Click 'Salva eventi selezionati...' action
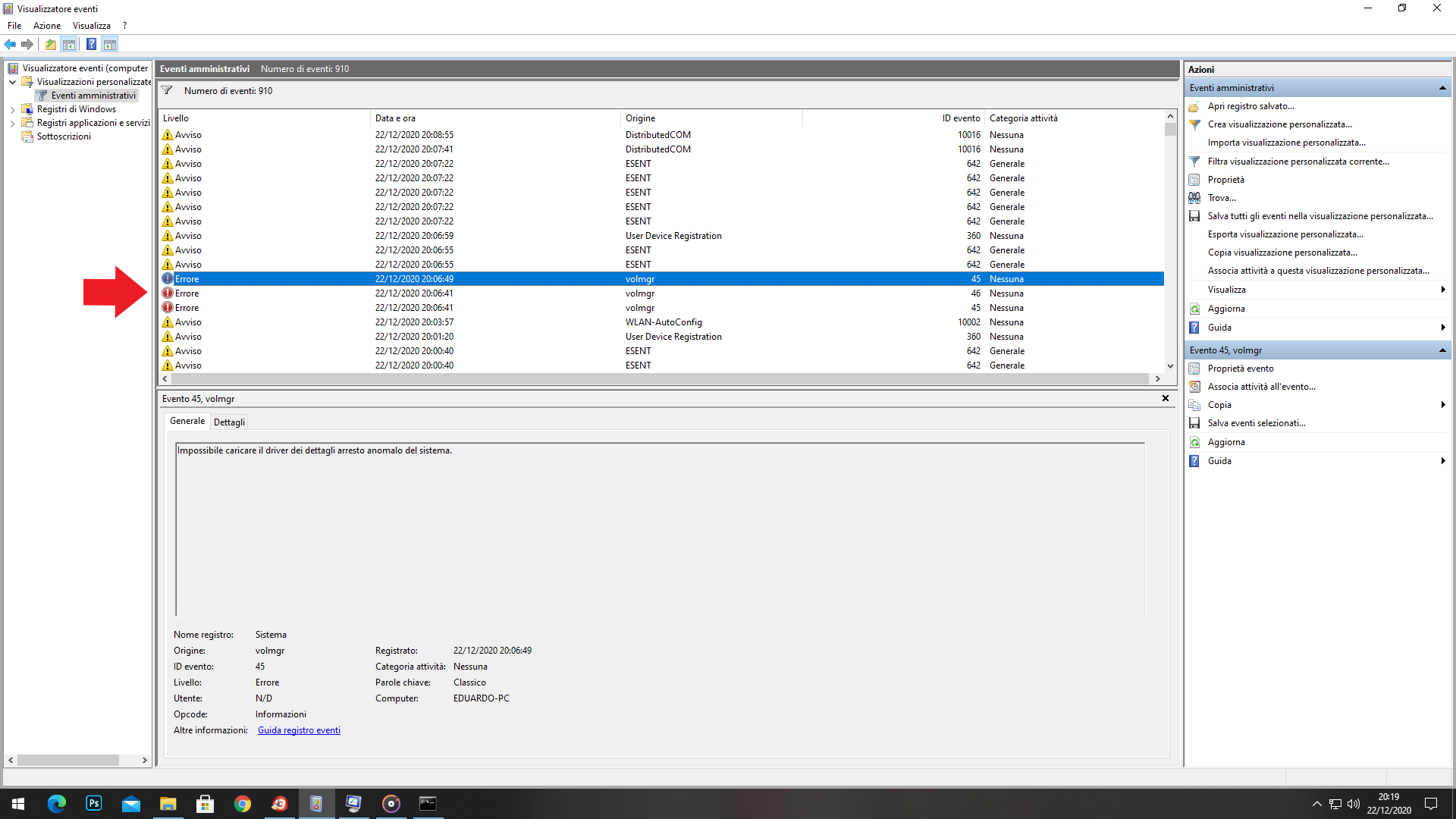Image resolution: width=1456 pixels, height=819 pixels. 1256,423
